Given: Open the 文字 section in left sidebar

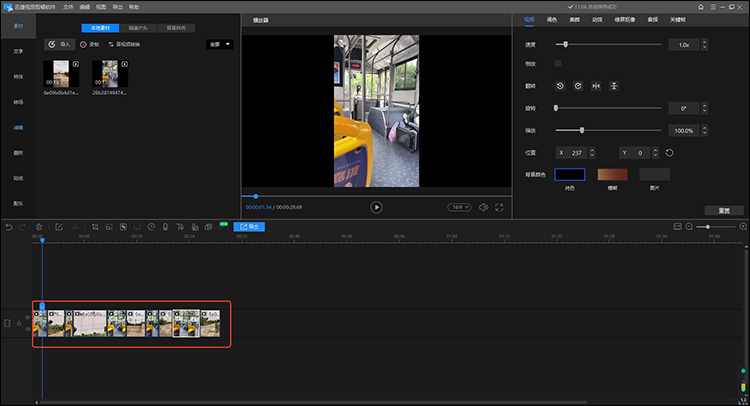Looking at the screenshot, I should 18,51.
